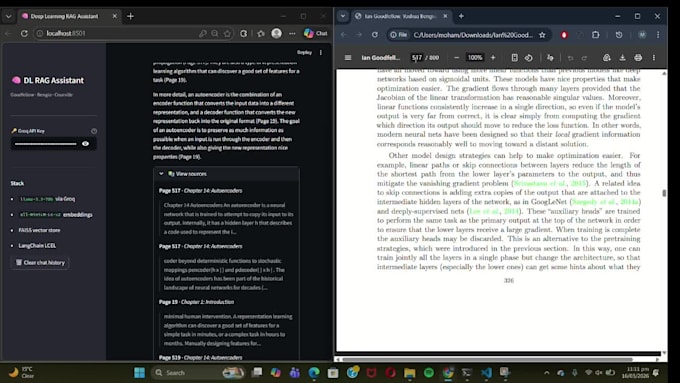Click the PDF vertical scrollbar thumb
Screen dimensions: 680x383
click(x=664, y=193)
